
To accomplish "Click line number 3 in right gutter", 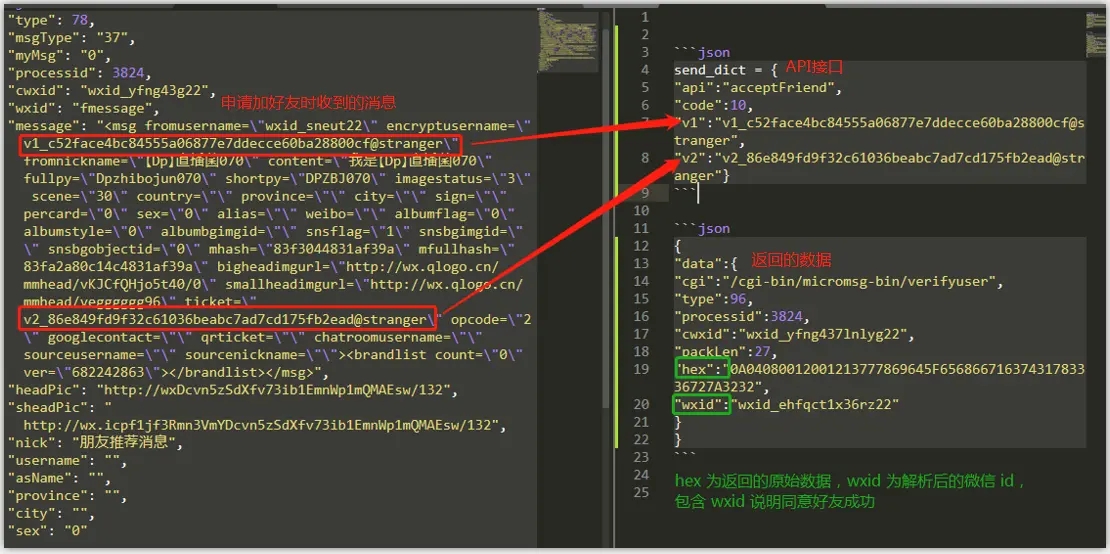I will (645, 52).
